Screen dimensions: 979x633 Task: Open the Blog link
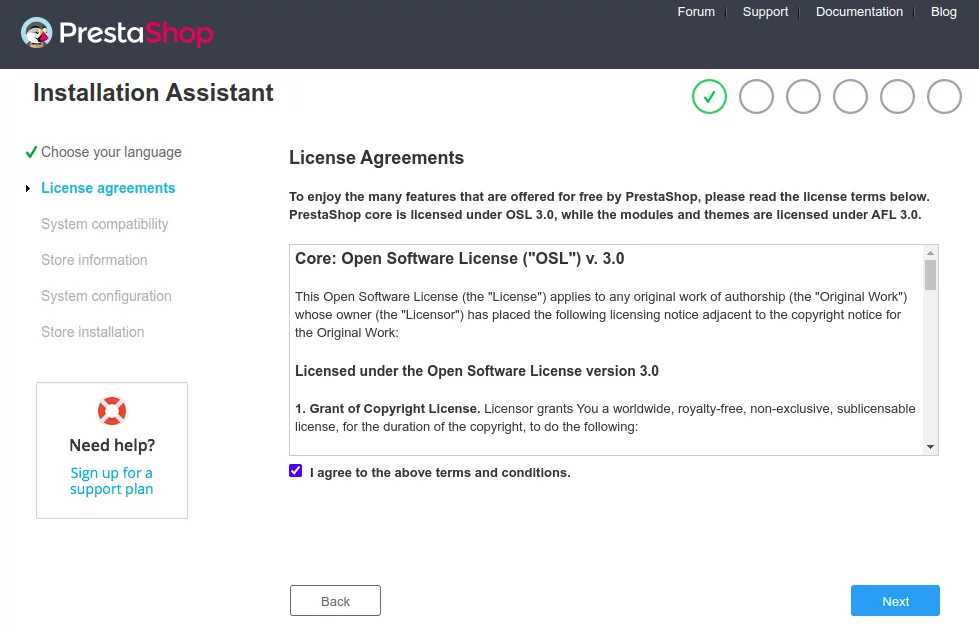pyautogui.click(x=943, y=12)
